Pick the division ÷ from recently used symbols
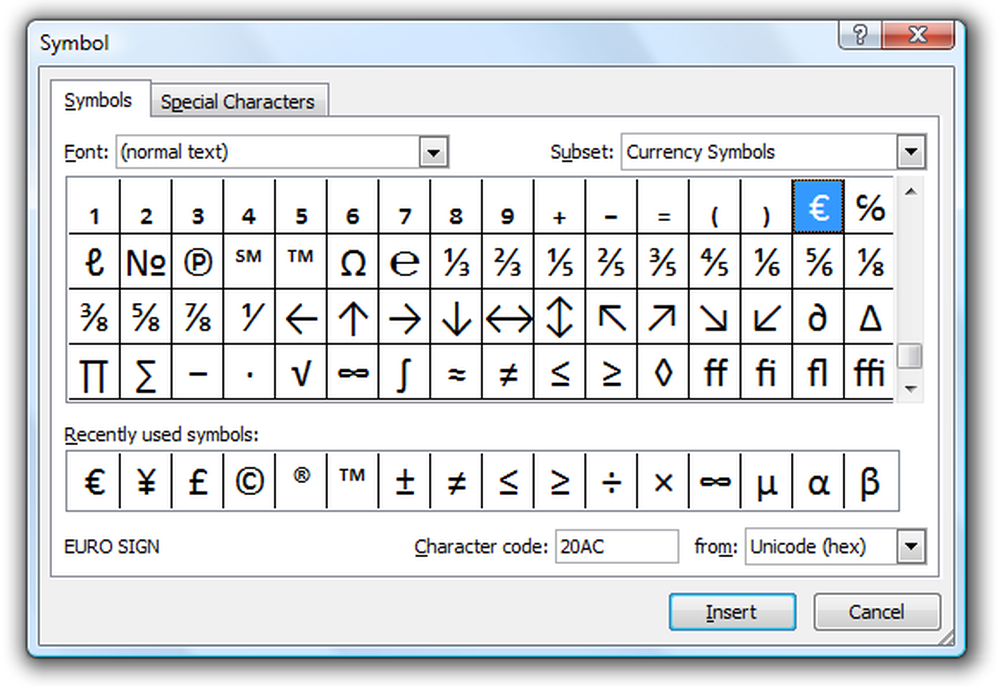The width and height of the screenshot is (1000, 686). click(611, 481)
